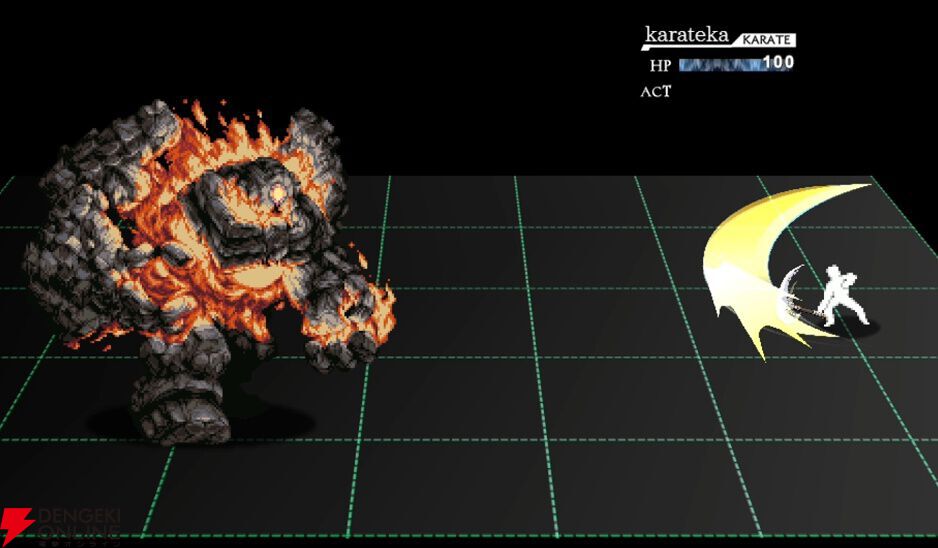Click the HP label
This screenshot has width=938, height=548.
pyautogui.click(x=660, y=65)
